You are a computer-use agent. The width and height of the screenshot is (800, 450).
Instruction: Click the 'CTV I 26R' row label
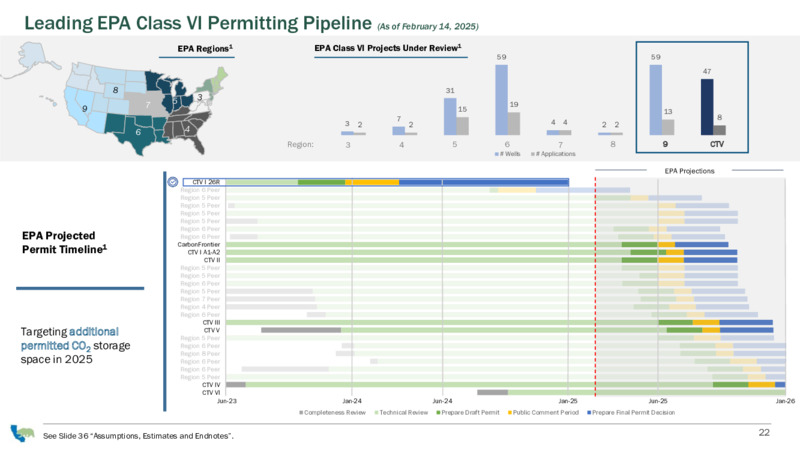click(206, 182)
